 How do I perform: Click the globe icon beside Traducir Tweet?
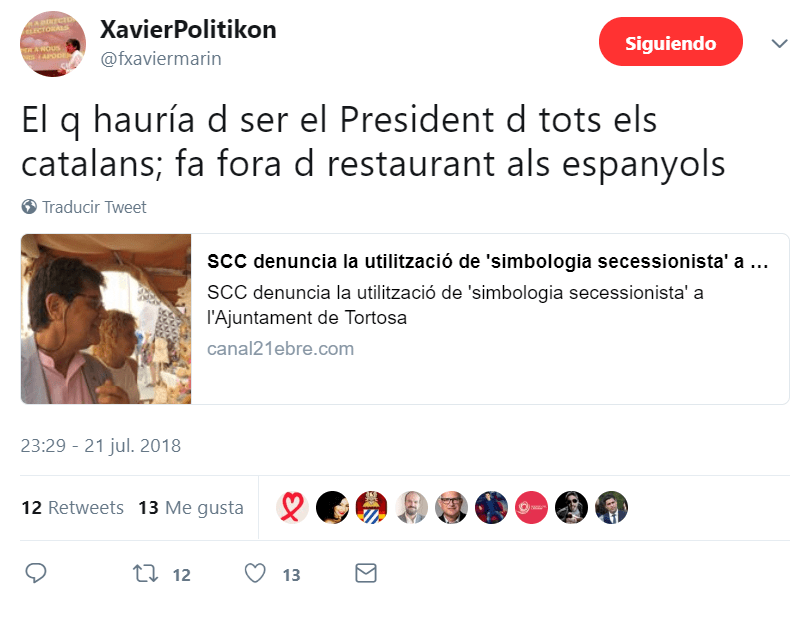[29, 207]
